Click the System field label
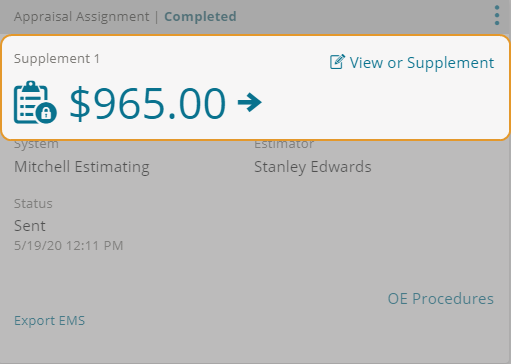The width and height of the screenshot is (511, 364). [x=36, y=145]
